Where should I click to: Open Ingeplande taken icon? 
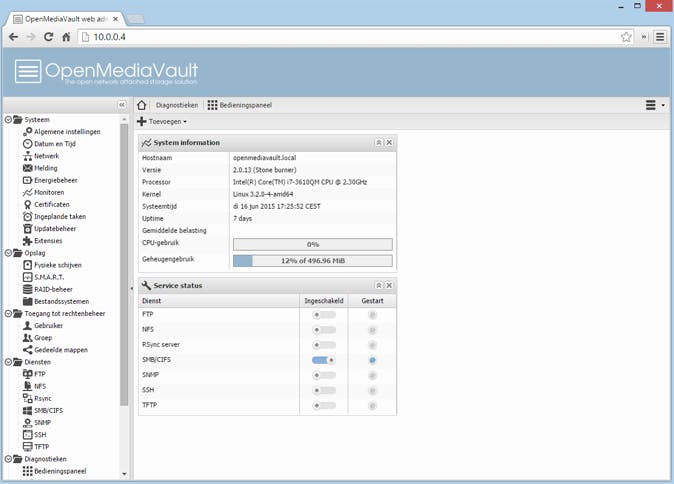click(28, 216)
